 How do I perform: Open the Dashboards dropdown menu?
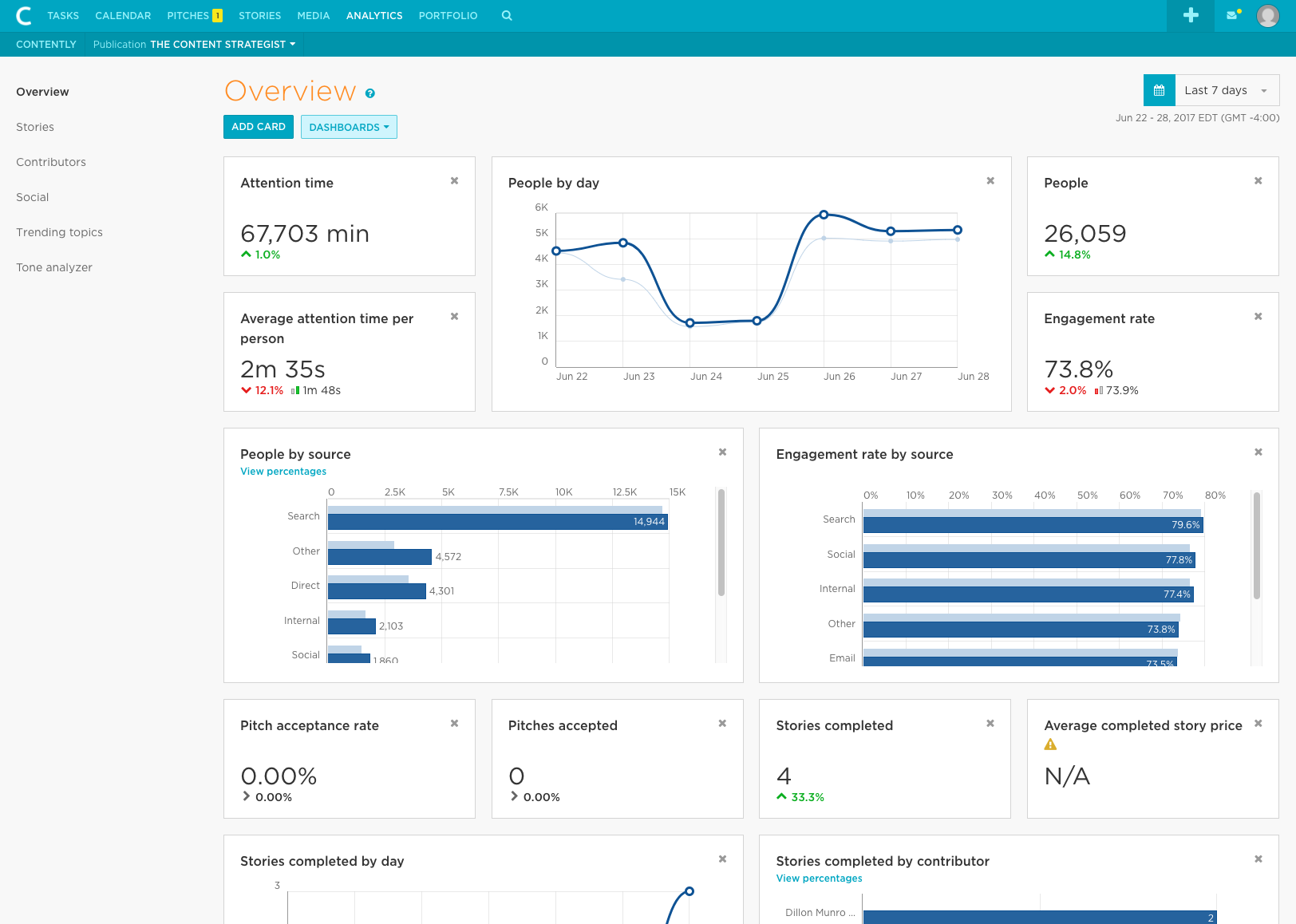pyautogui.click(x=349, y=127)
